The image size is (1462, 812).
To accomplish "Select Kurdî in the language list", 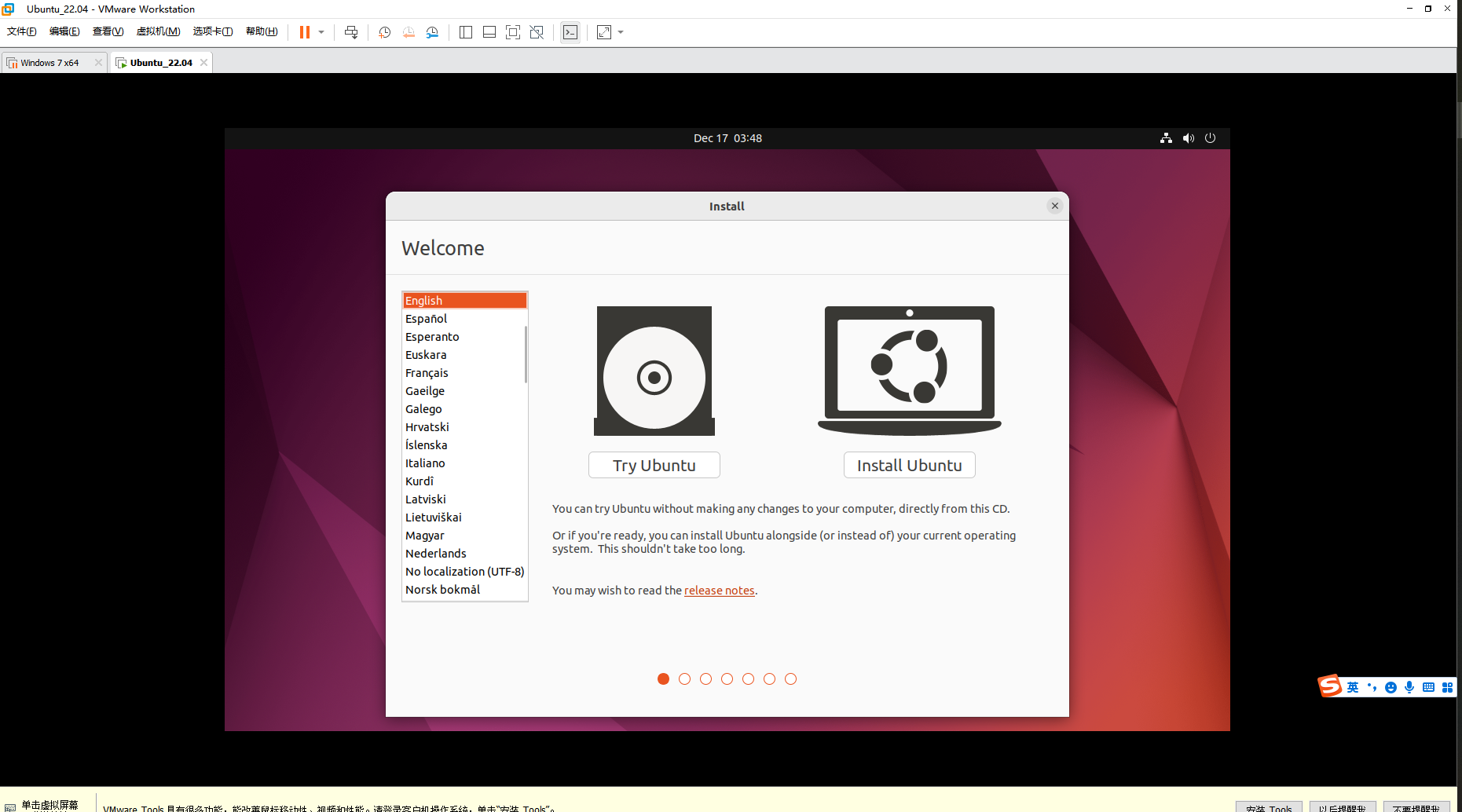I will (464, 481).
